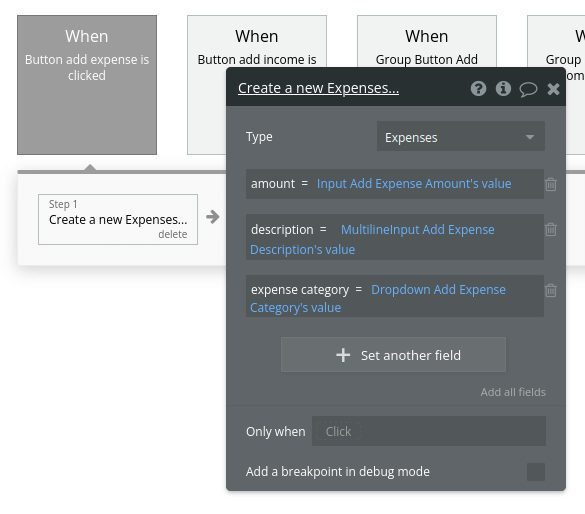Click the Type label
Screen dimensions: 585x514
pyautogui.click(x=259, y=137)
